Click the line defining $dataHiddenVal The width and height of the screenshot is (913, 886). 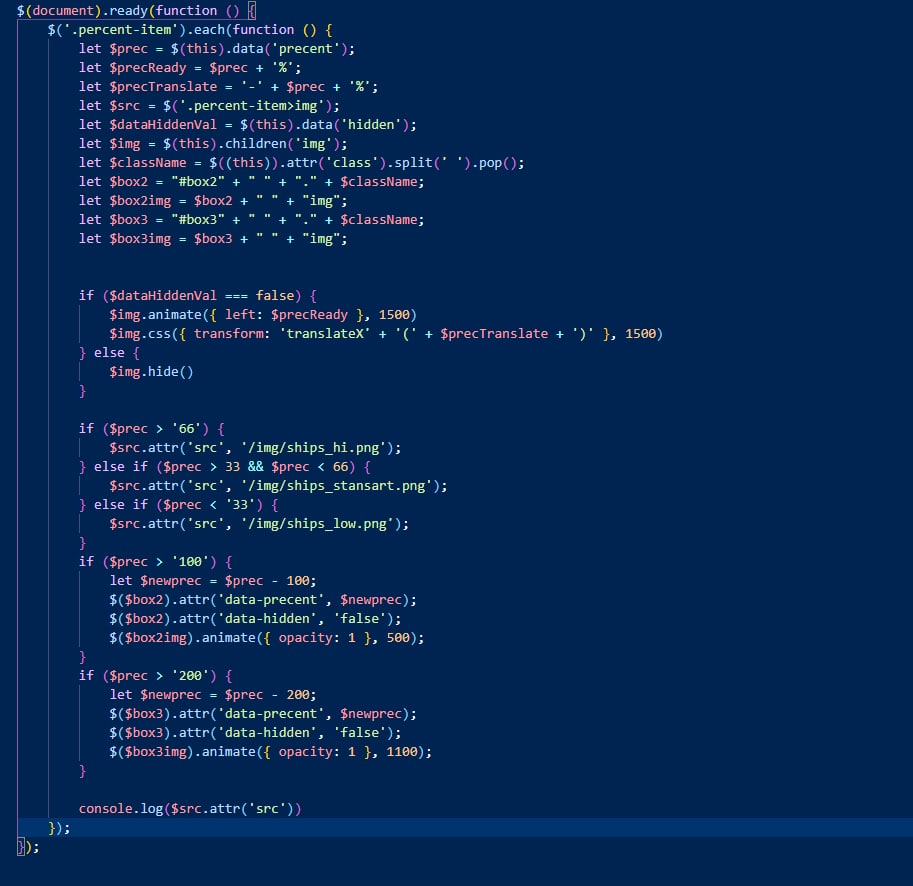tap(247, 125)
